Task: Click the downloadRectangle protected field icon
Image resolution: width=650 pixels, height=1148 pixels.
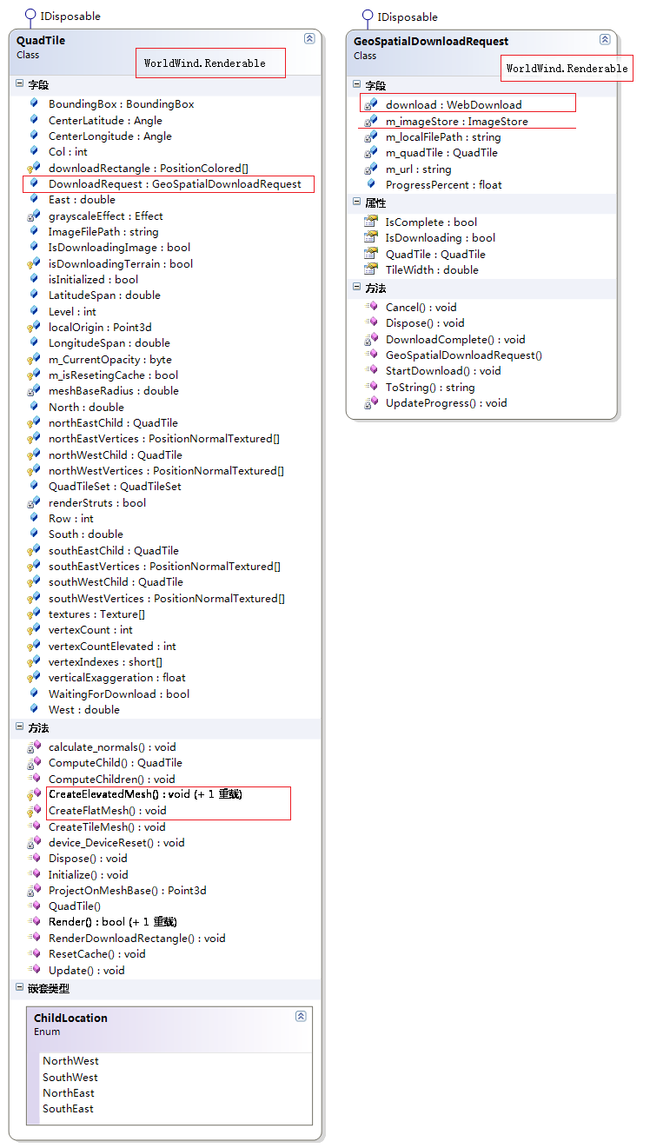Action: click(x=34, y=168)
